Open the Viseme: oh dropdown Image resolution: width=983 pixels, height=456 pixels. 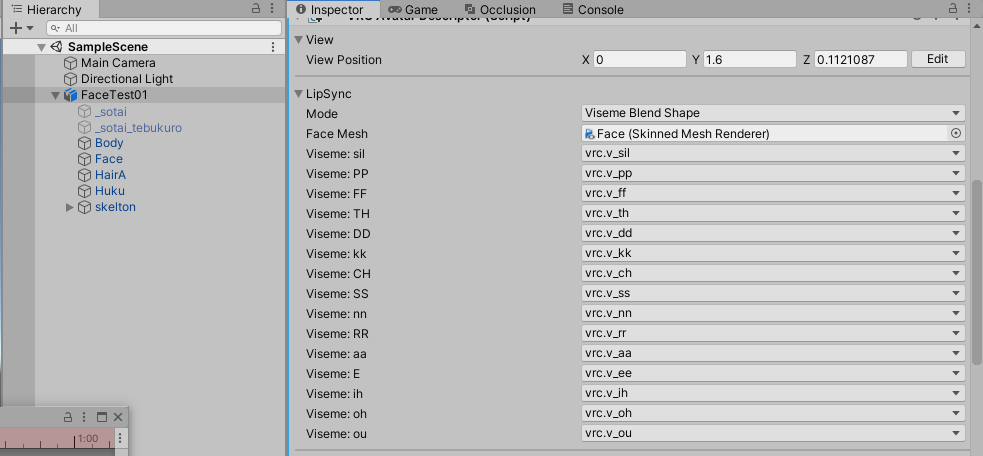point(773,413)
